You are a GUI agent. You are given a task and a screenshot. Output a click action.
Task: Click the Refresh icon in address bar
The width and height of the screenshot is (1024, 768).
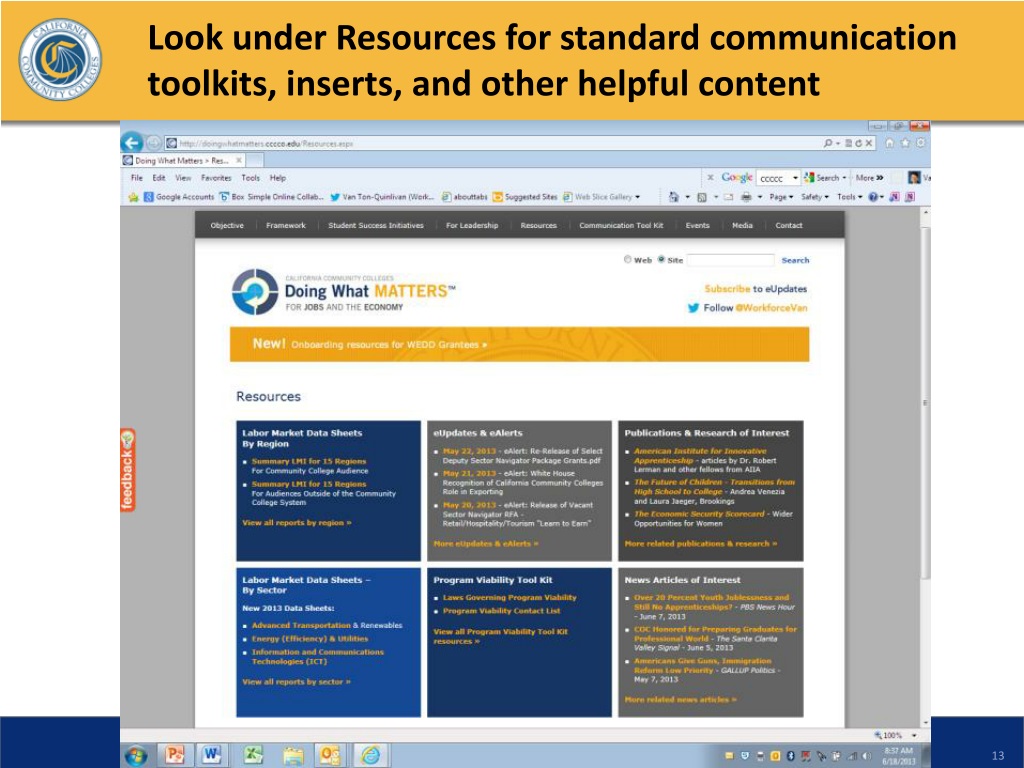click(859, 143)
